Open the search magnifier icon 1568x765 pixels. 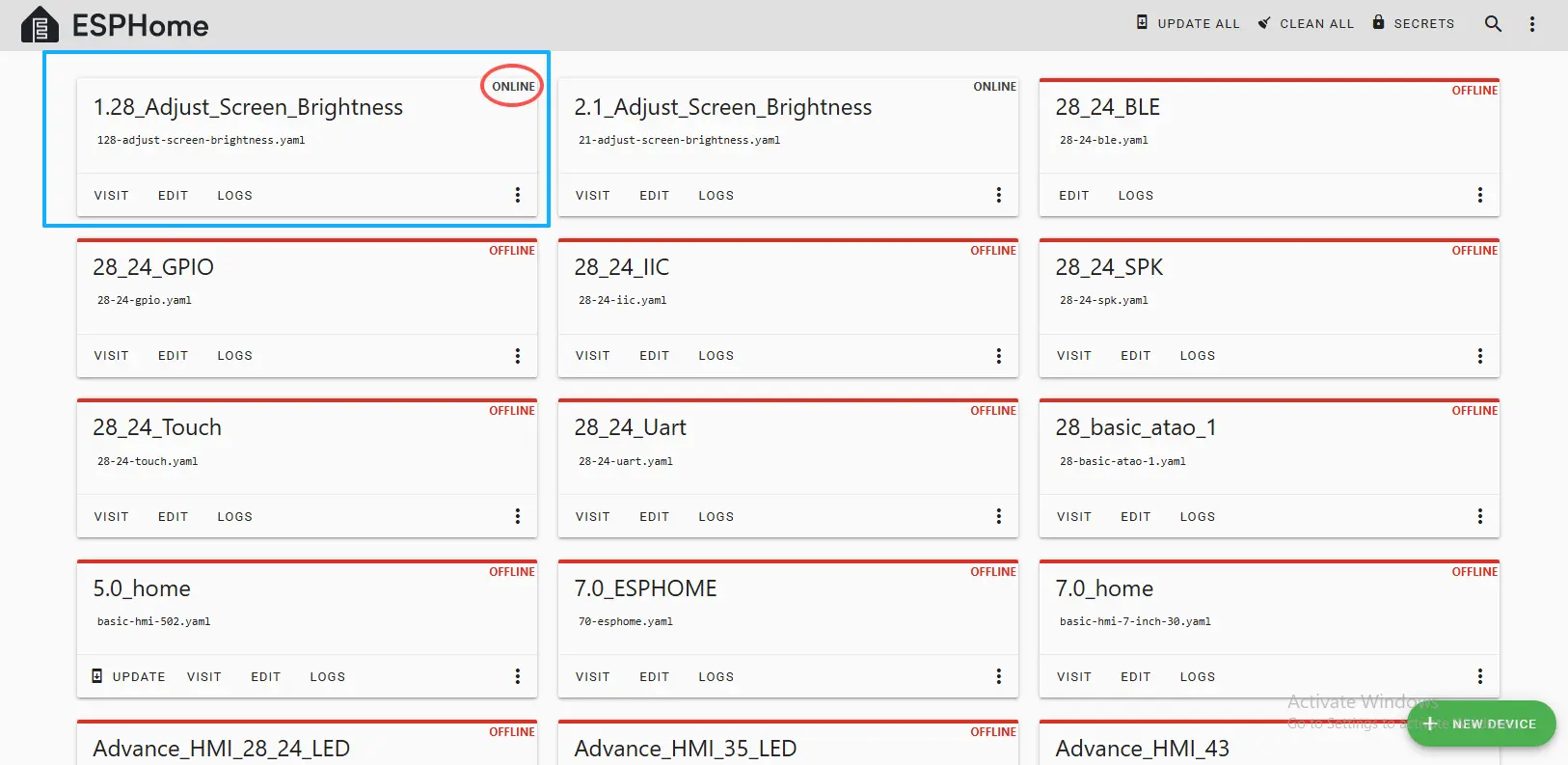point(1493,24)
